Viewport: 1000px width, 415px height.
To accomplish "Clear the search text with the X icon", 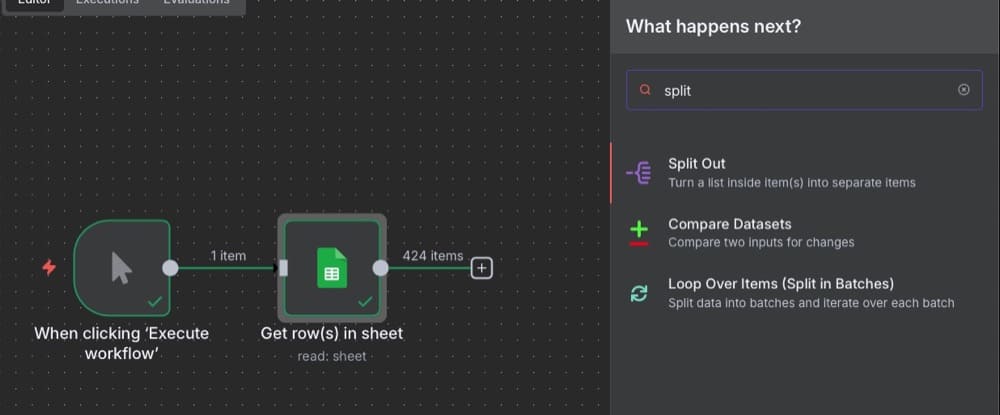I will click(963, 90).
